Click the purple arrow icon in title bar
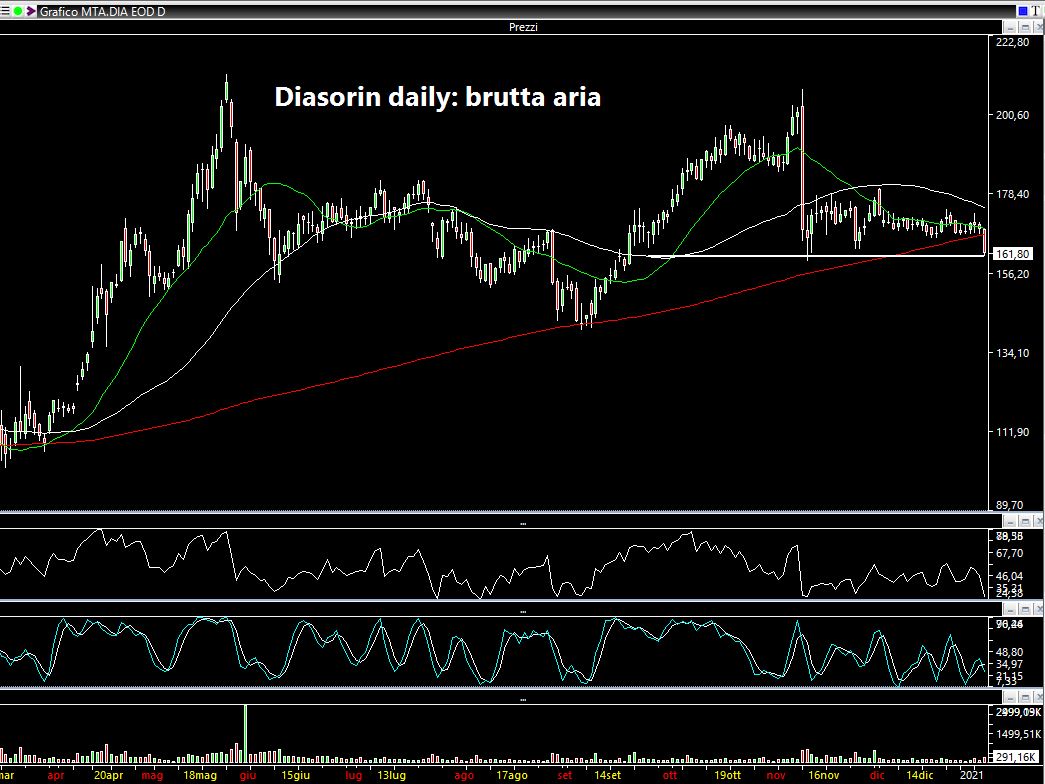Image resolution: width=1045 pixels, height=784 pixels. (x=31, y=11)
